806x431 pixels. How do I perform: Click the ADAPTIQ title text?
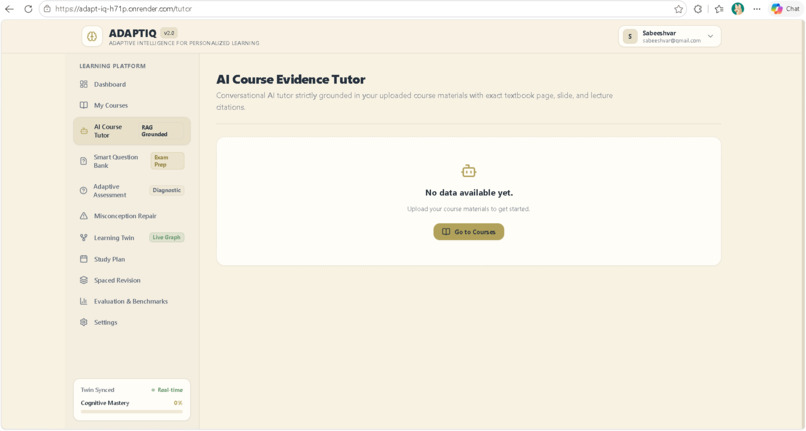(133, 33)
